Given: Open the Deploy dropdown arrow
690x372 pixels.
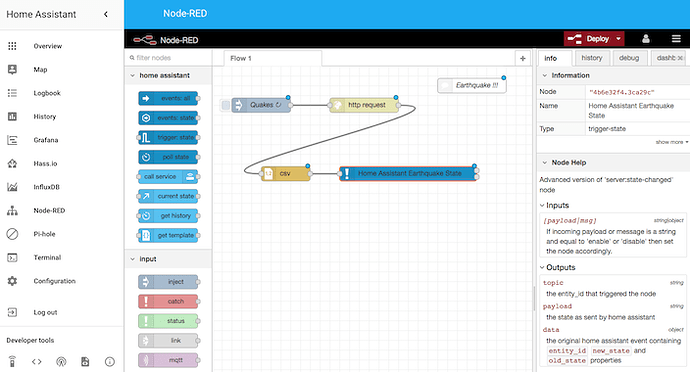Looking at the screenshot, I should [618, 39].
